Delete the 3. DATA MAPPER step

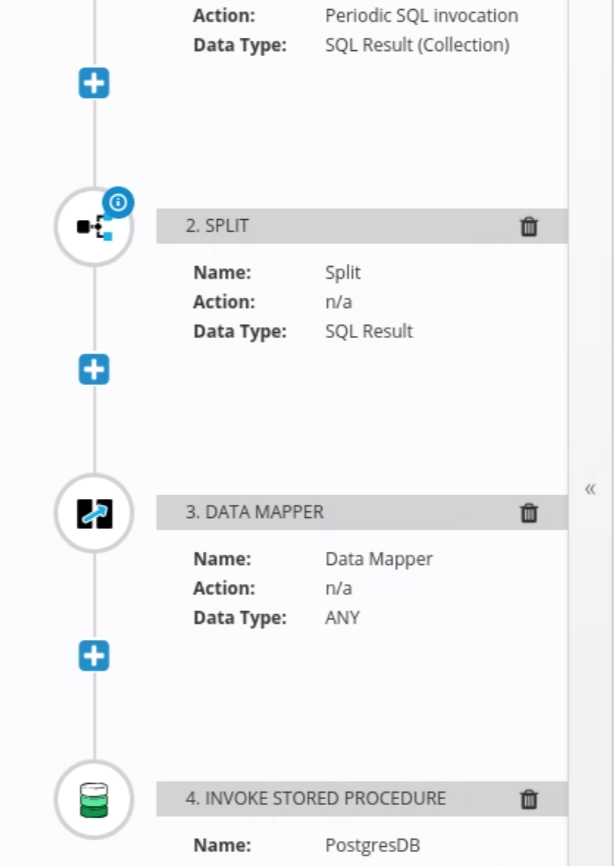(x=529, y=513)
